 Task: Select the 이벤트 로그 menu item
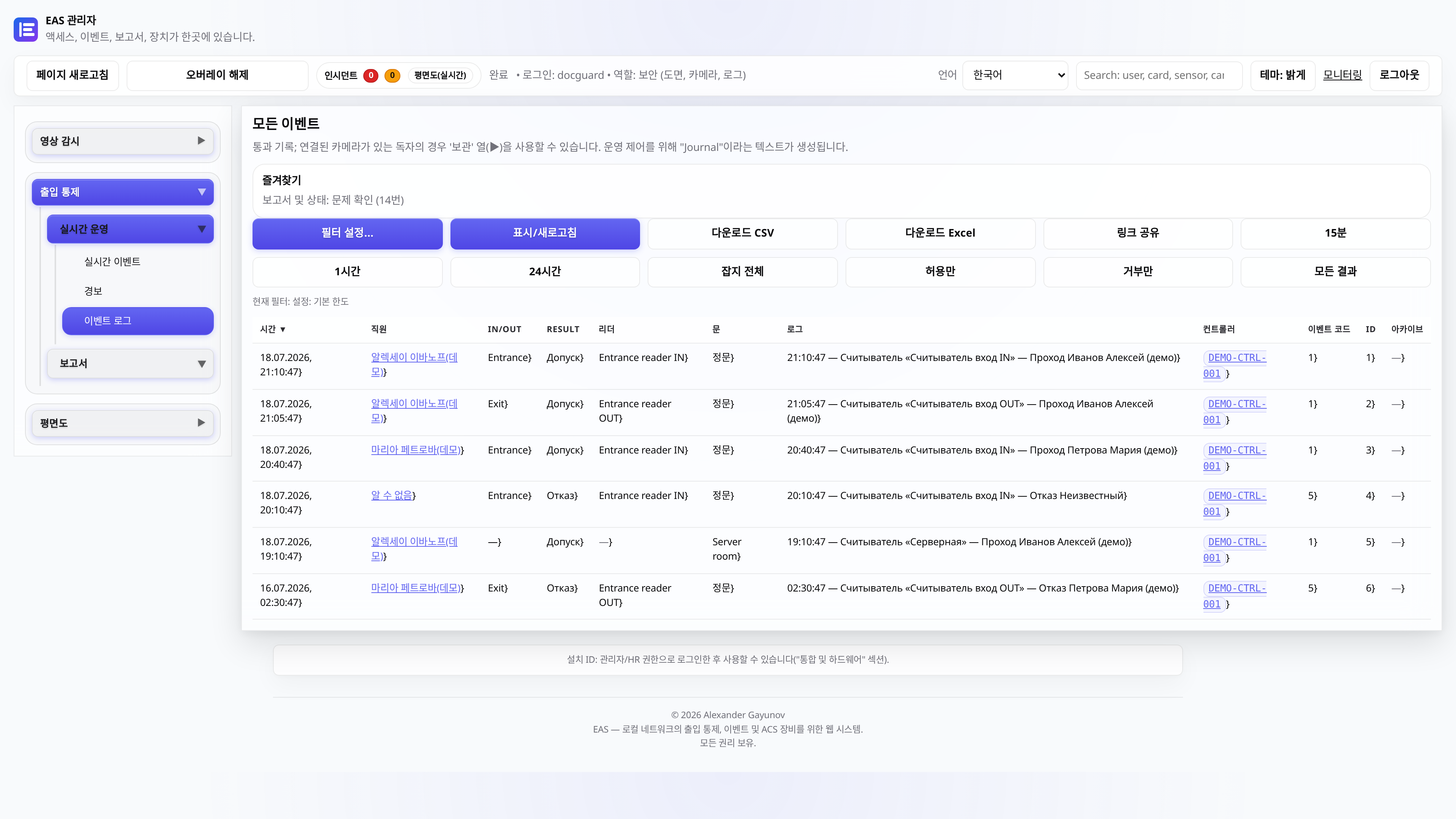tap(138, 320)
